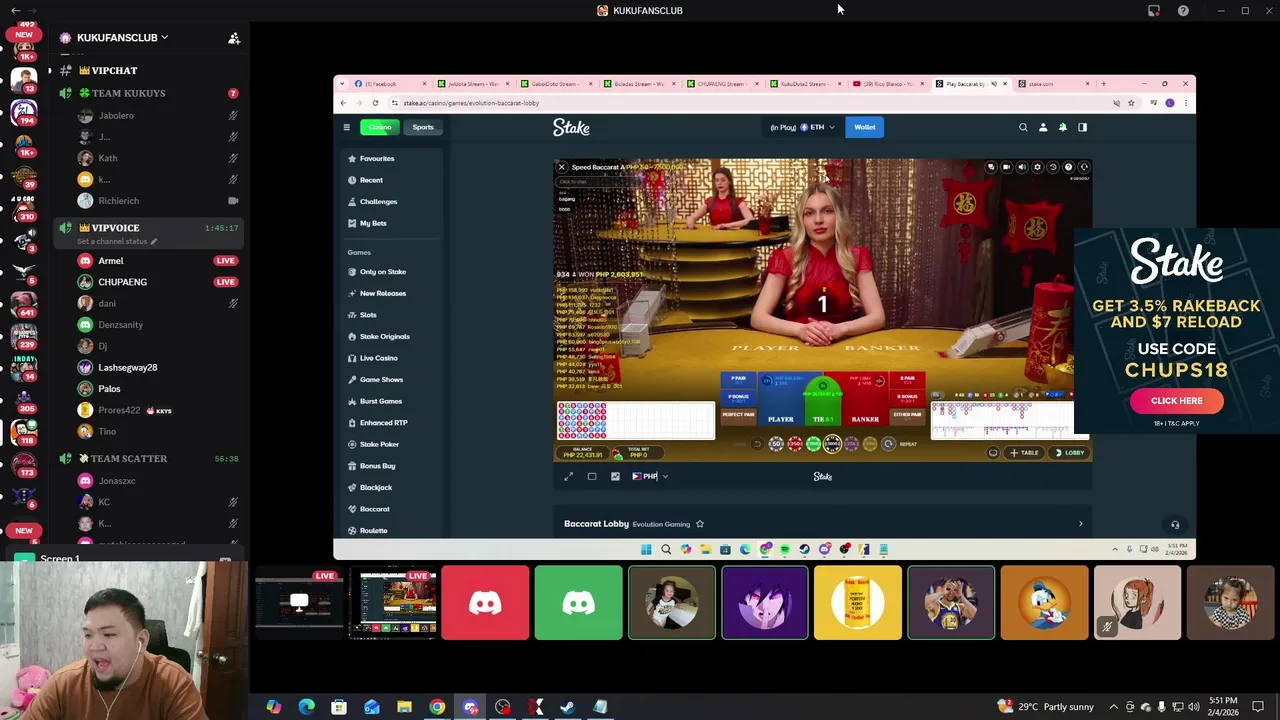
Task: Switch to the Casino tab
Action: click(x=380, y=127)
